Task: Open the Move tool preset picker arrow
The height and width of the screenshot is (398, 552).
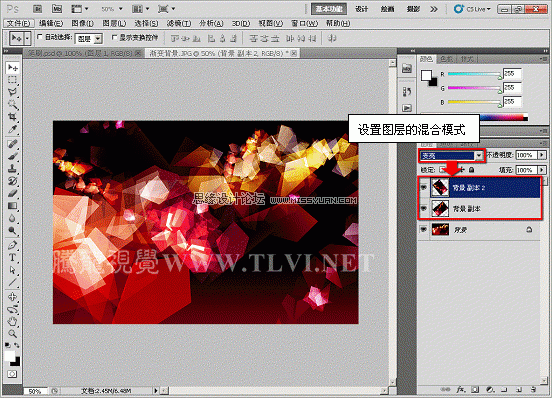Action: (x=27, y=38)
